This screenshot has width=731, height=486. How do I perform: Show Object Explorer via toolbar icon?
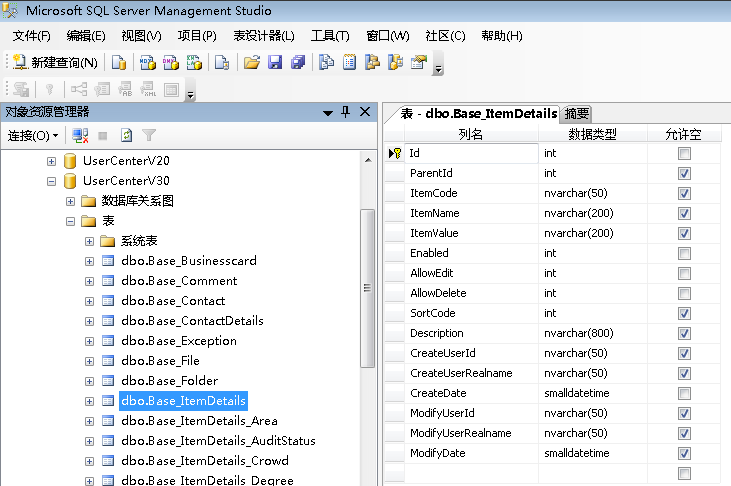(372, 62)
